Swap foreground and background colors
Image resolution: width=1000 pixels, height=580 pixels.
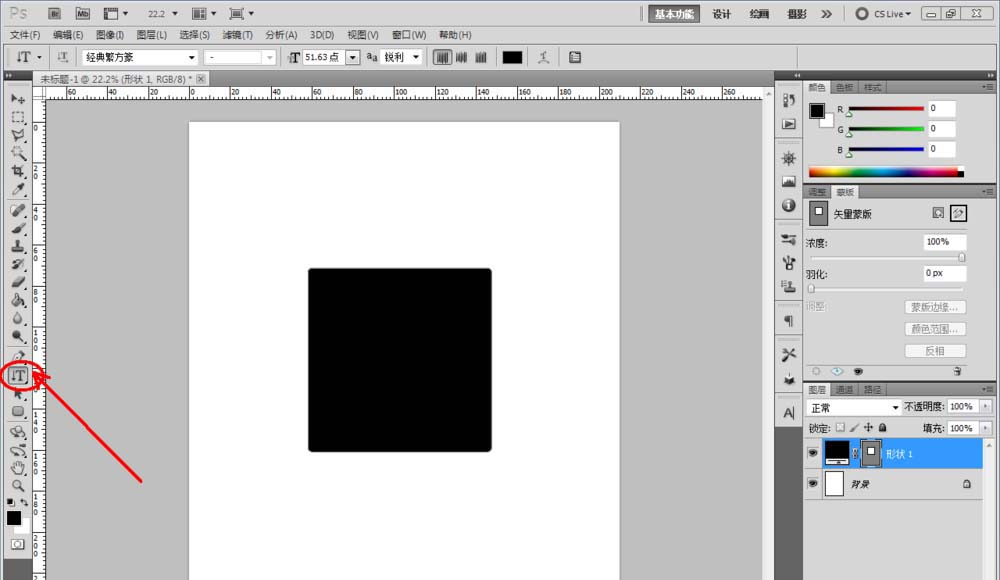point(24,503)
